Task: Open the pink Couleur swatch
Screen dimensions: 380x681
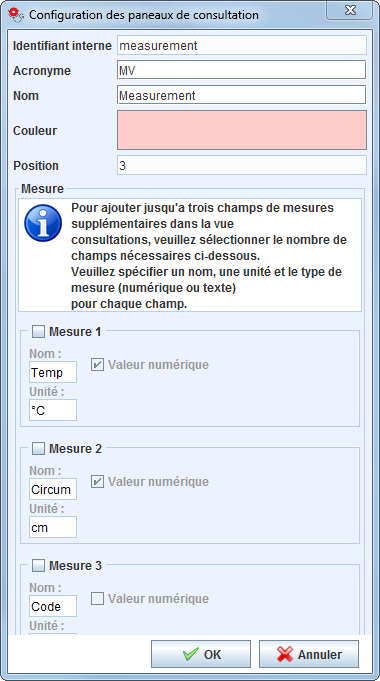Action: [x=242, y=130]
